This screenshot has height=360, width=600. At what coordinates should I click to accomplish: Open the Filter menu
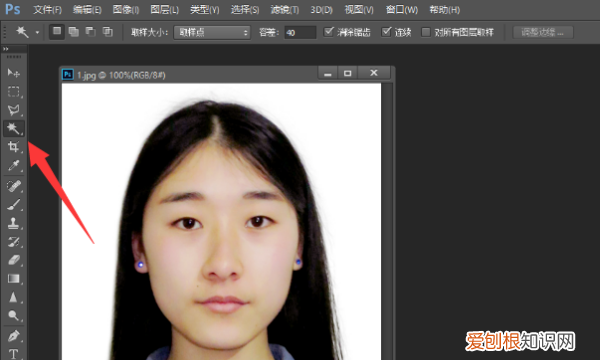tap(285, 10)
